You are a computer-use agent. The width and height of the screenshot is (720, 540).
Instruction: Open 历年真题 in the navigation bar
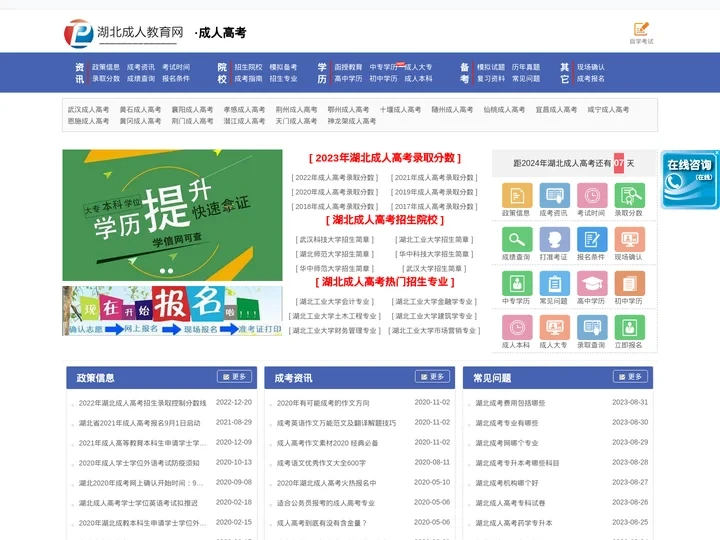pyautogui.click(x=526, y=67)
